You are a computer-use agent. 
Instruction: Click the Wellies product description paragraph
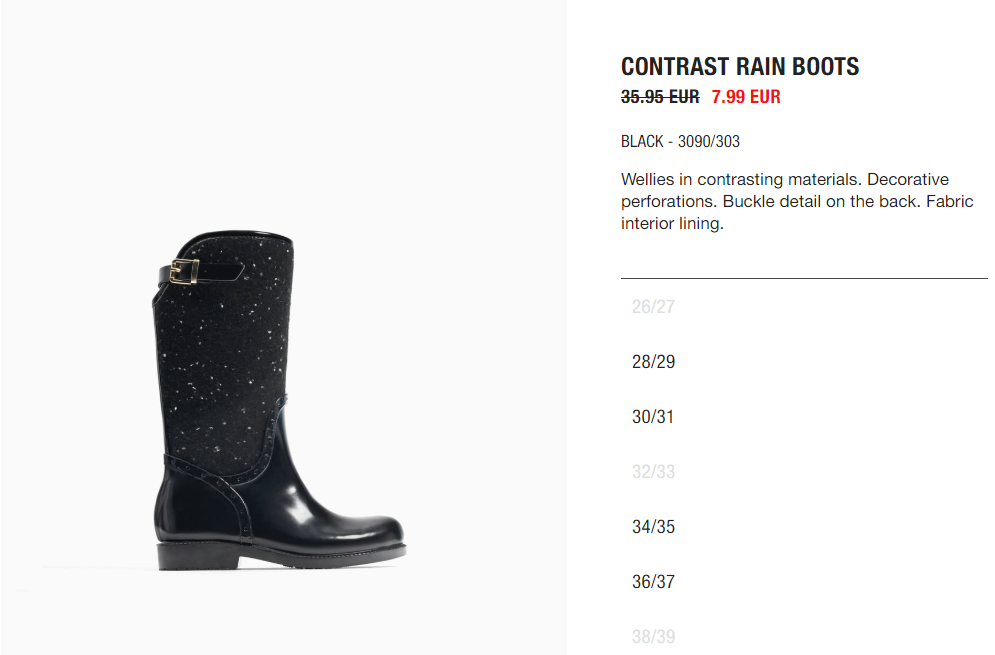click(797, 201)
